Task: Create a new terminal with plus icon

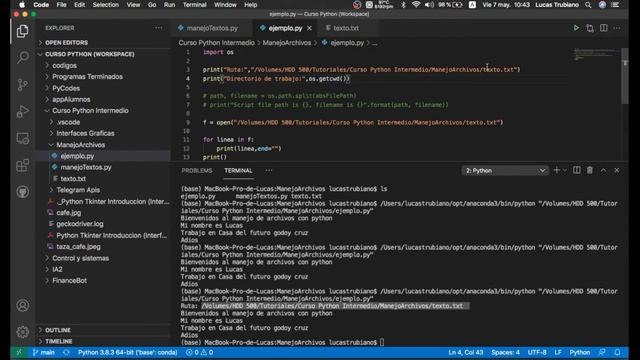Action: pyautogui.click(x=556, y=170)
